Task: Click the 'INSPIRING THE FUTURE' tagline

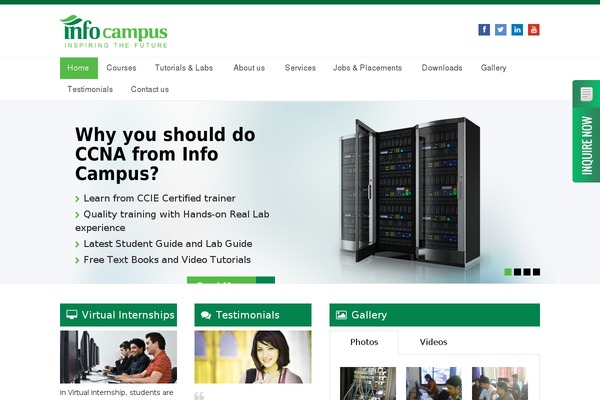Action: click(x=116, y=45)
